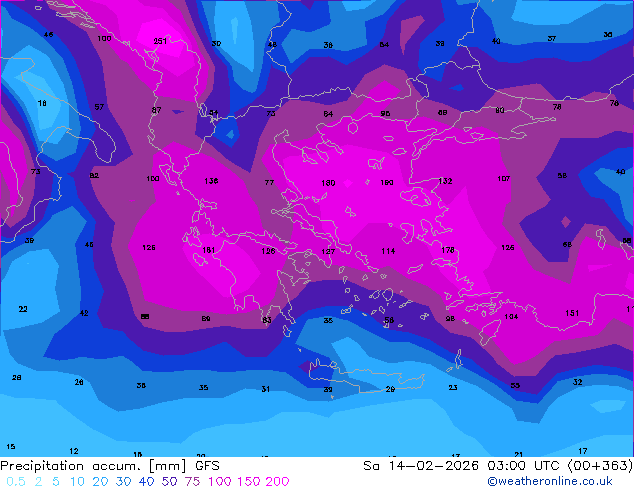Screen dimensions: 634x490
Task: Select the 104 precipitation value
Action: 511,316
